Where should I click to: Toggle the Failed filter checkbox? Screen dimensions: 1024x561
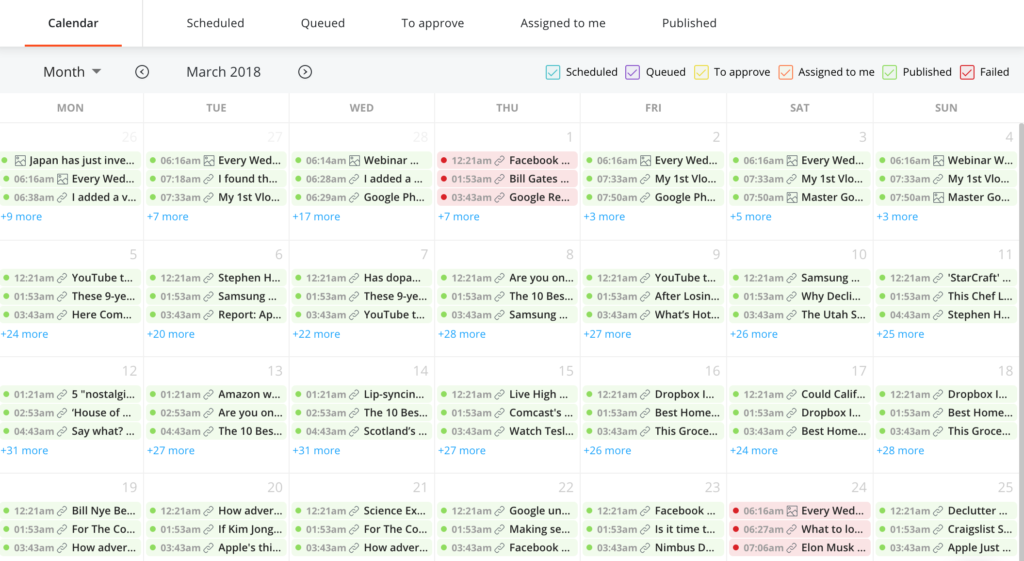pyautogui.click(x=967, y=72)
